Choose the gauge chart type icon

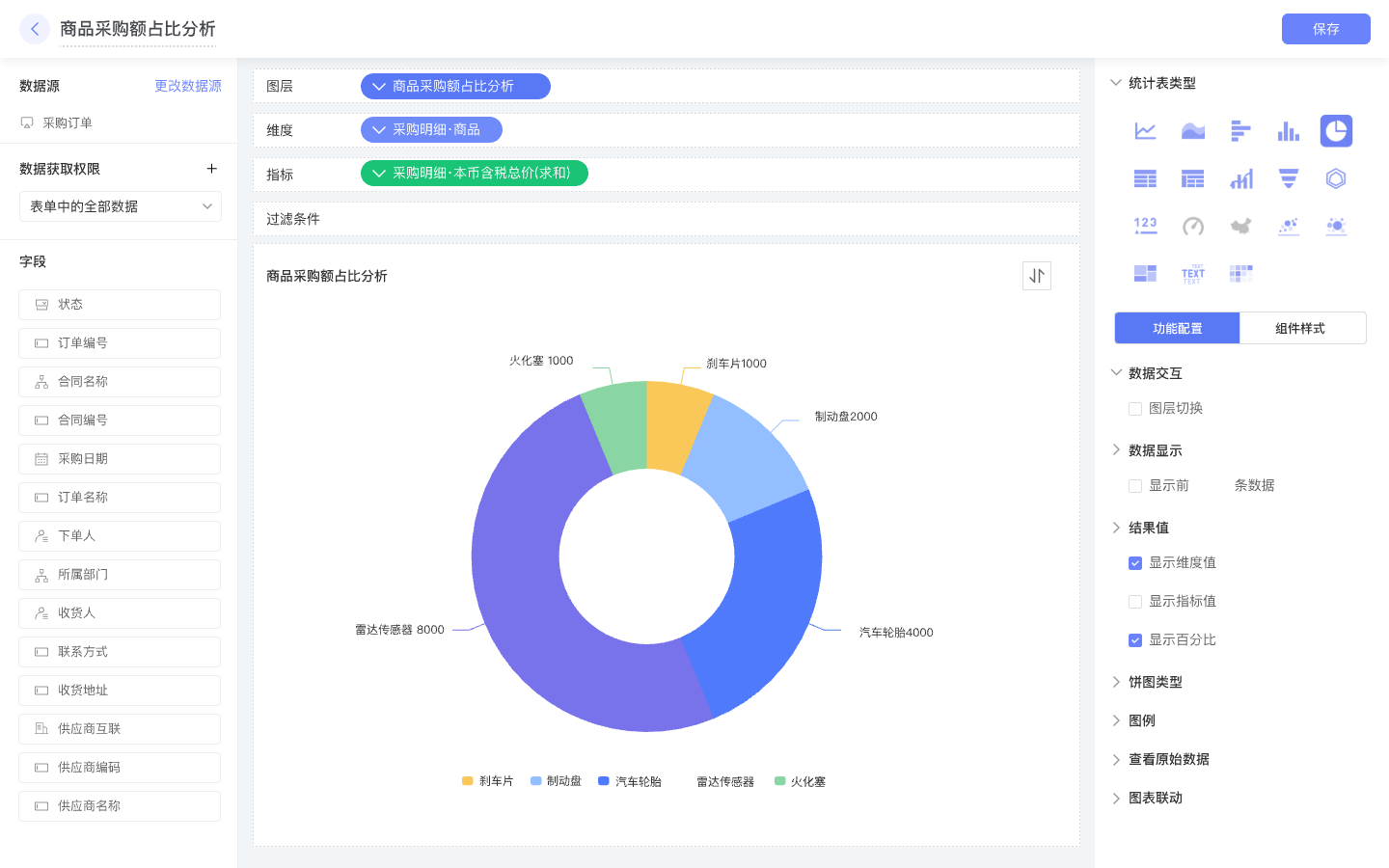(x=1192, y=226)
